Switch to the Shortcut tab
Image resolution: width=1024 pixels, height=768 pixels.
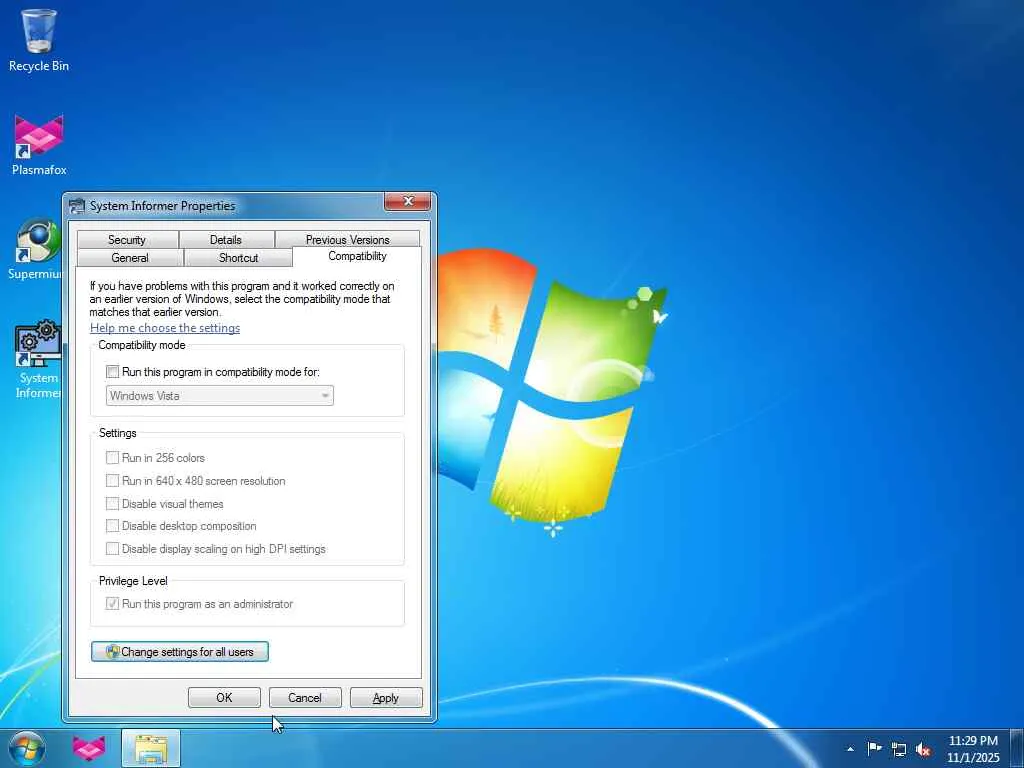click(238, 257)
